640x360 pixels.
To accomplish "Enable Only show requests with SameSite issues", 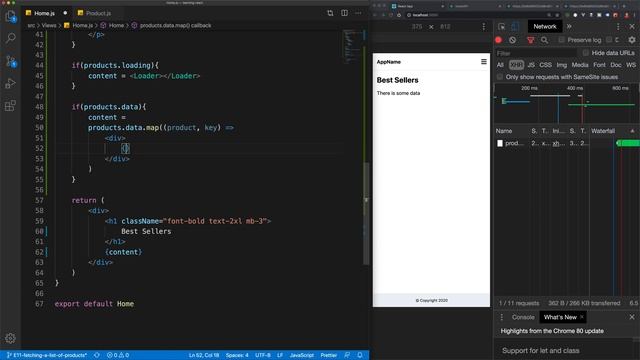I will point(500,77).
